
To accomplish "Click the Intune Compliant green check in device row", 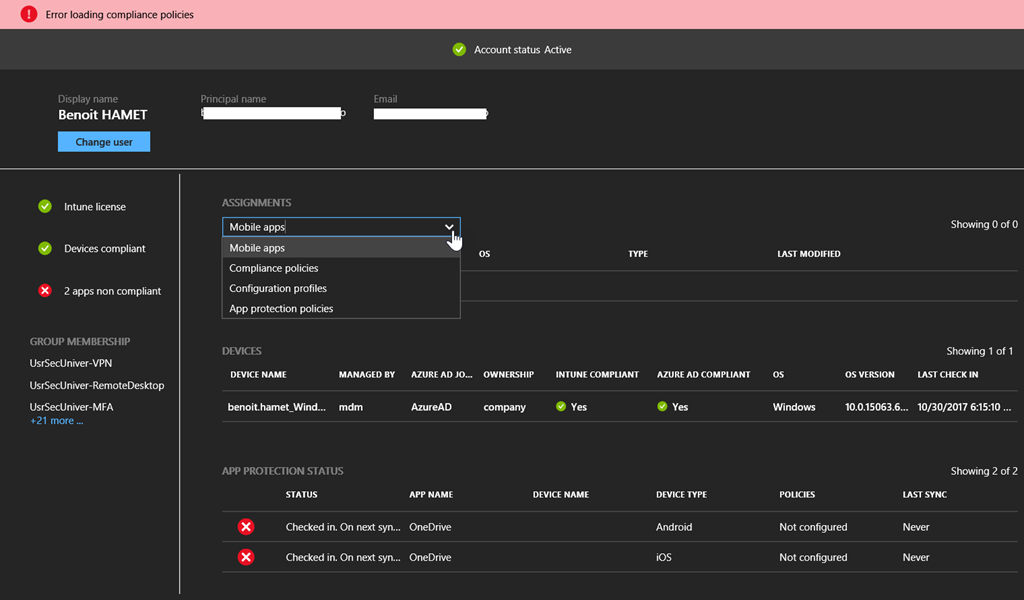I will coord(561,407).
